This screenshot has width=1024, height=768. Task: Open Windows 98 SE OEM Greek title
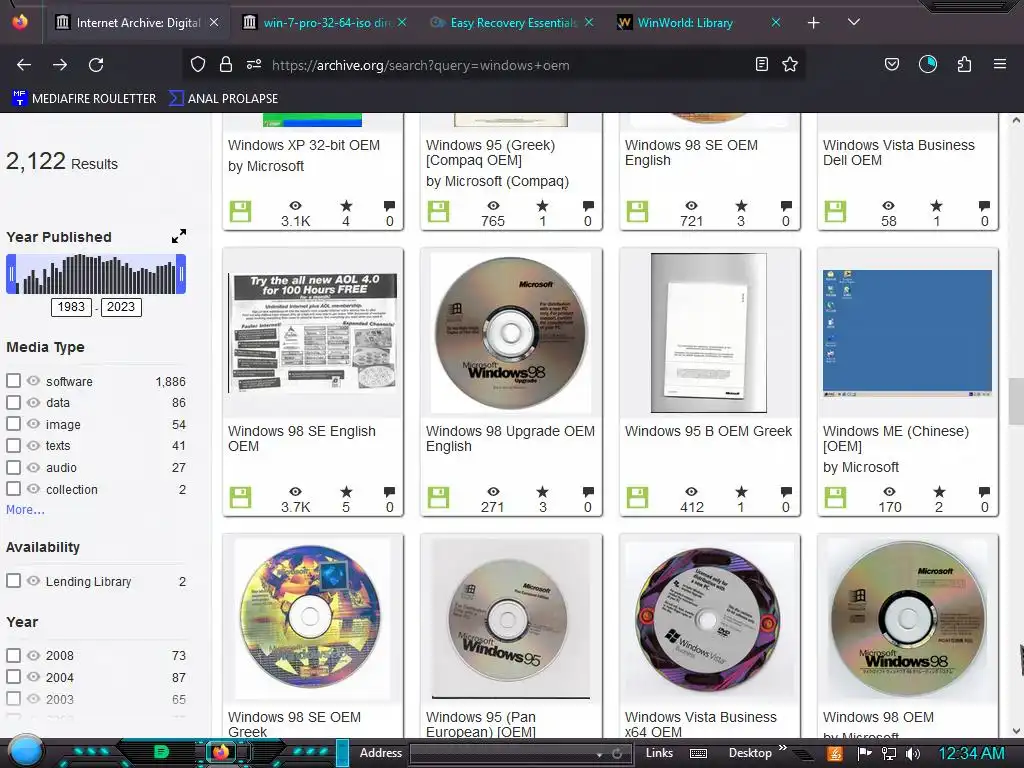(x=294, y=724)
